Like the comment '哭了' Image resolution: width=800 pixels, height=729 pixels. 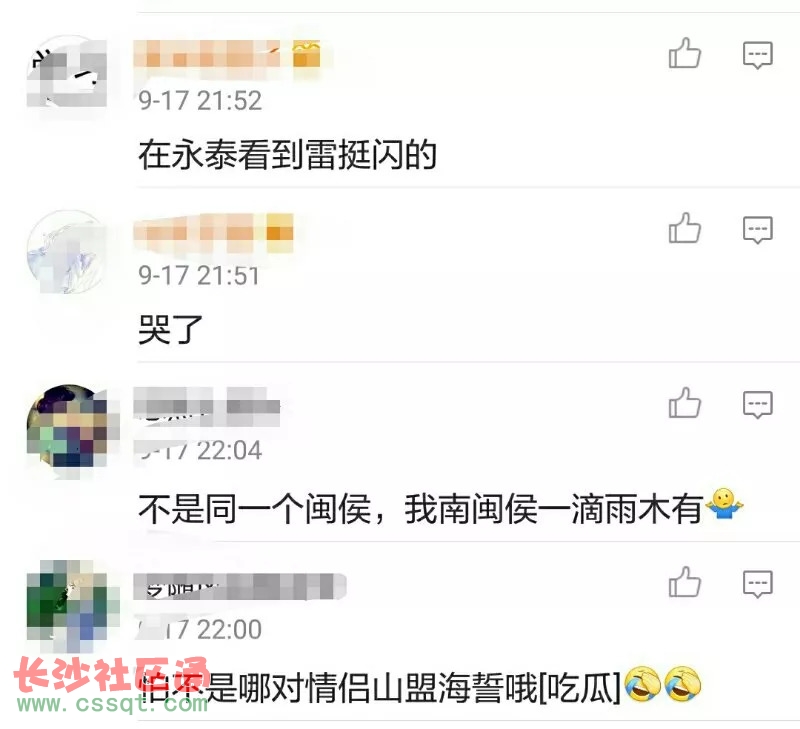[x=685, y=228]
